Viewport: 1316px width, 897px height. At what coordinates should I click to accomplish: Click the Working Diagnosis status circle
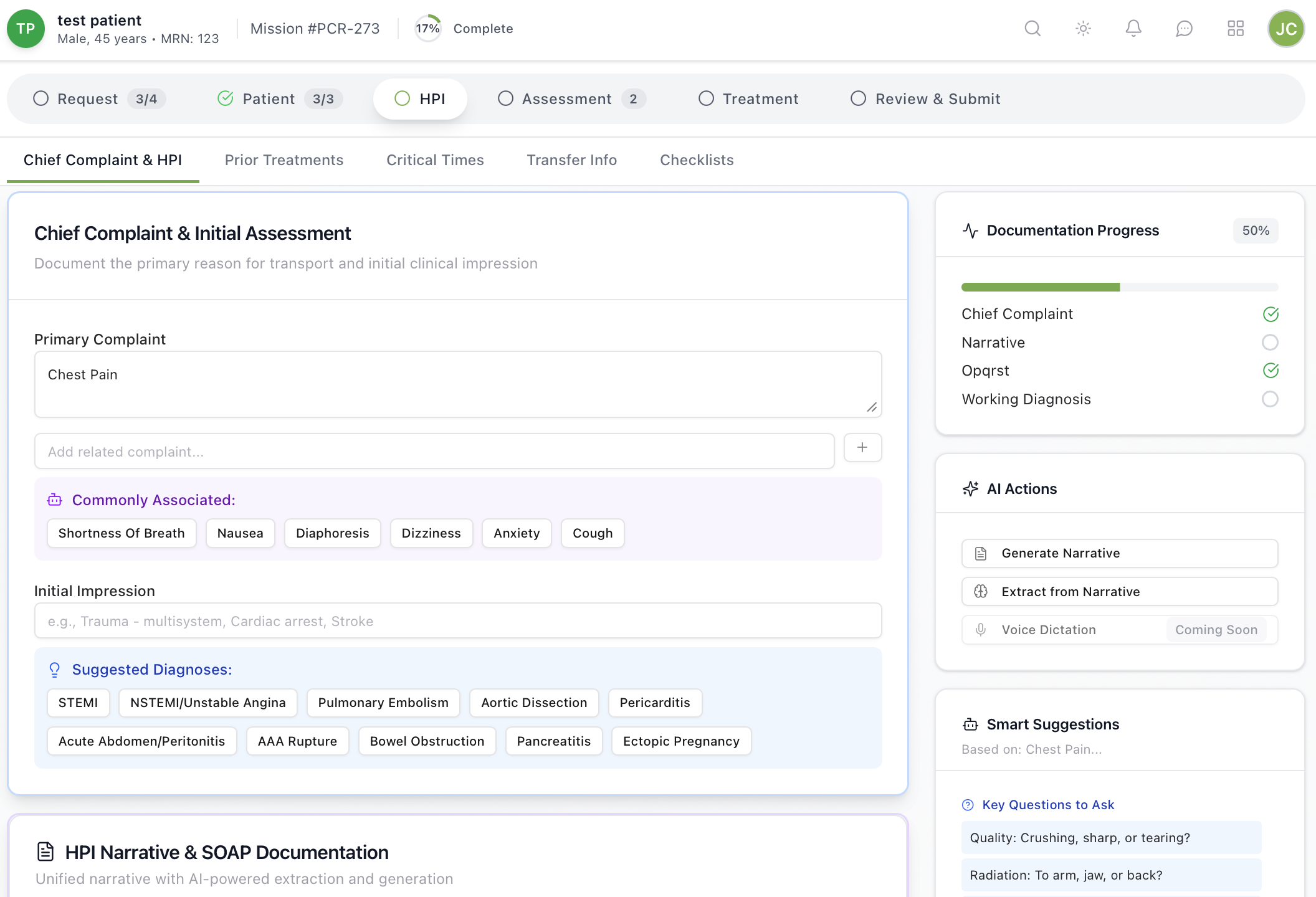pos(1270,399)
